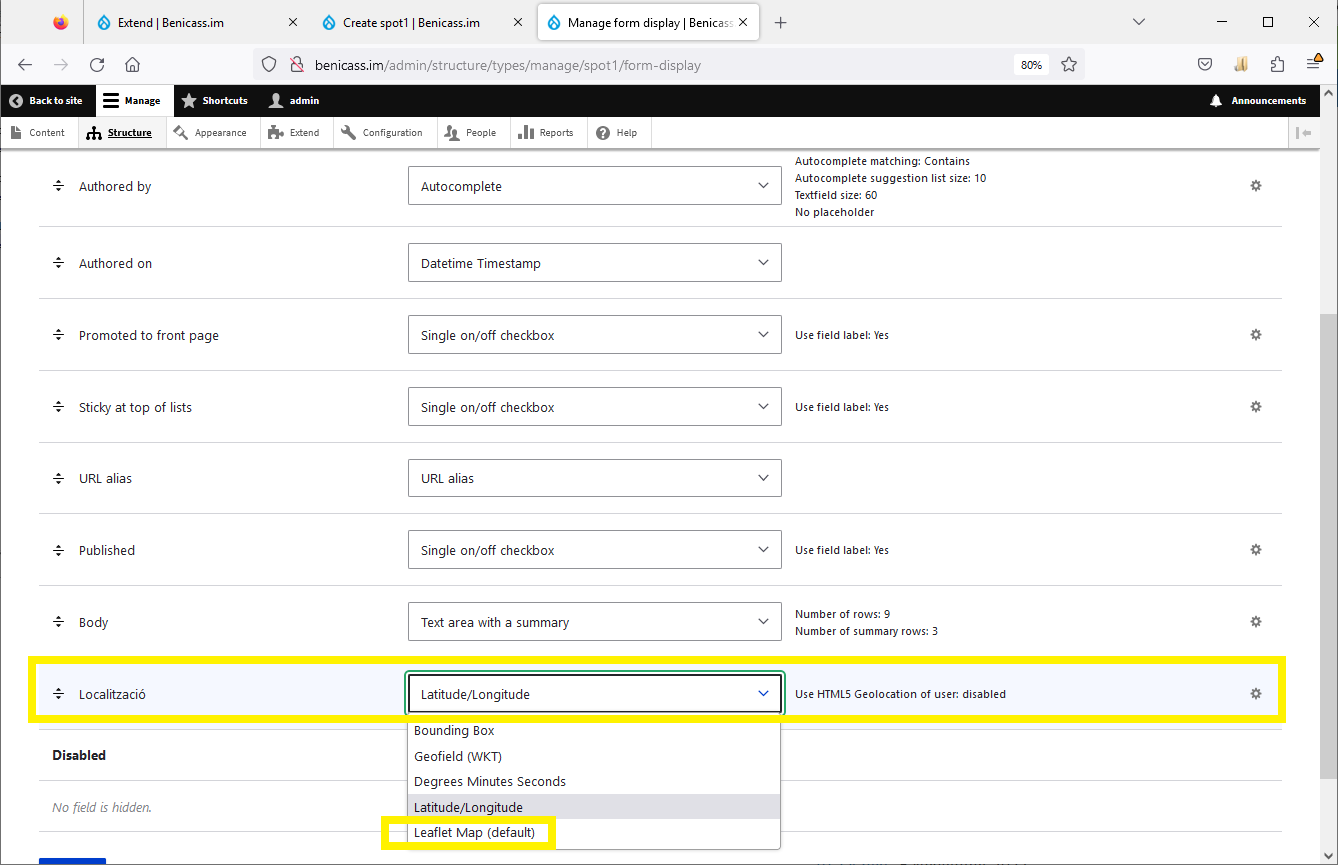Open settings gear for Published row

[1256, 550]
